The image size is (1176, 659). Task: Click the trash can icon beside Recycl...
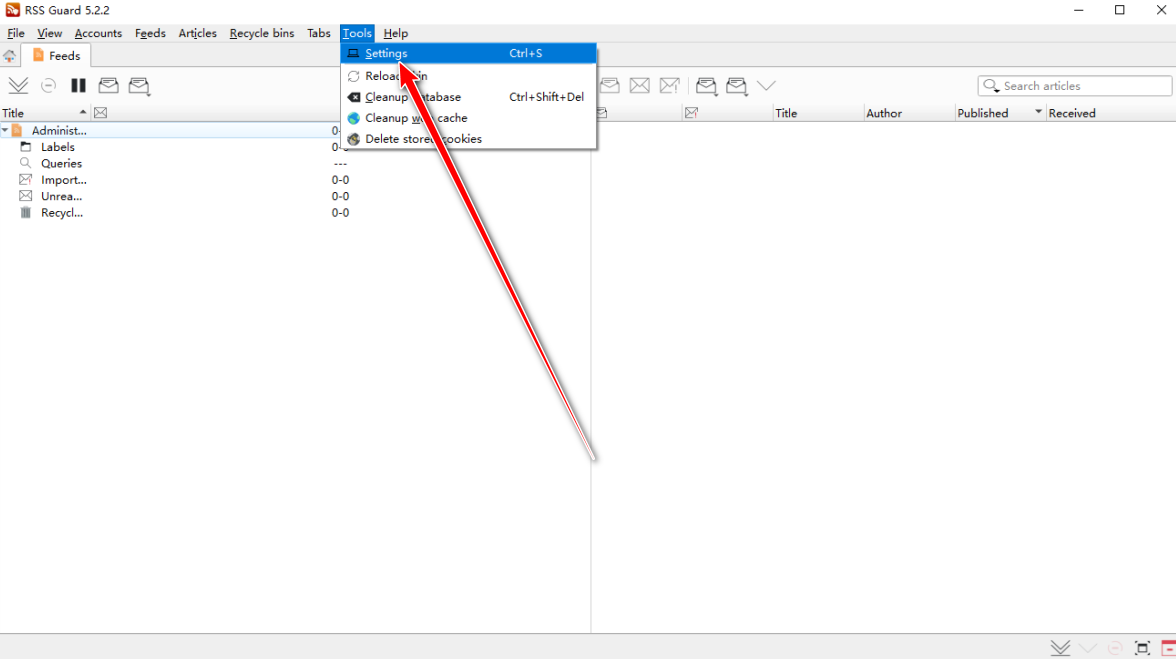tap(26, 213)
